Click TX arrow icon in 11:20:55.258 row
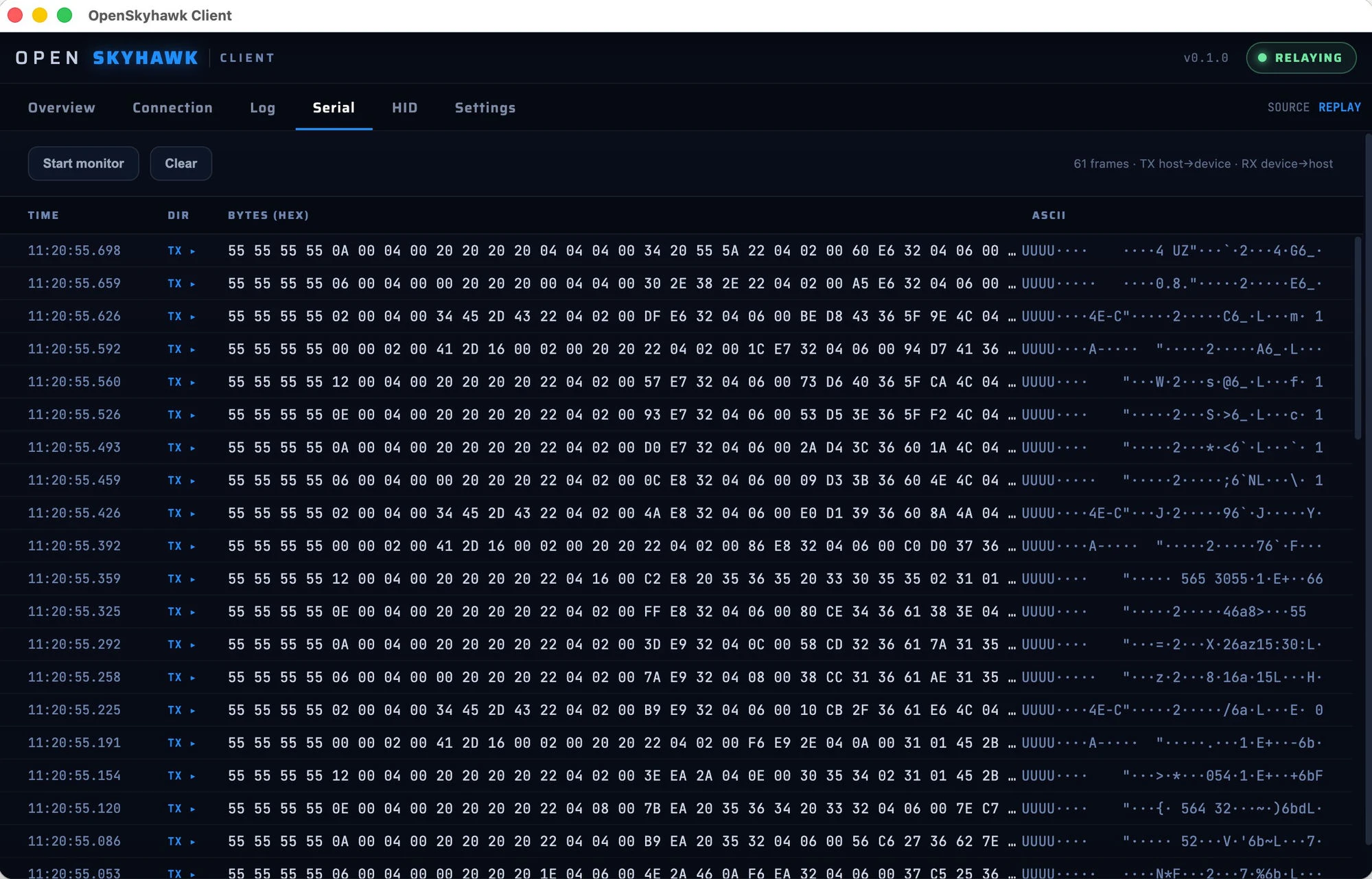The width and height of the screenshot is (1372, 879). (193, 678)
